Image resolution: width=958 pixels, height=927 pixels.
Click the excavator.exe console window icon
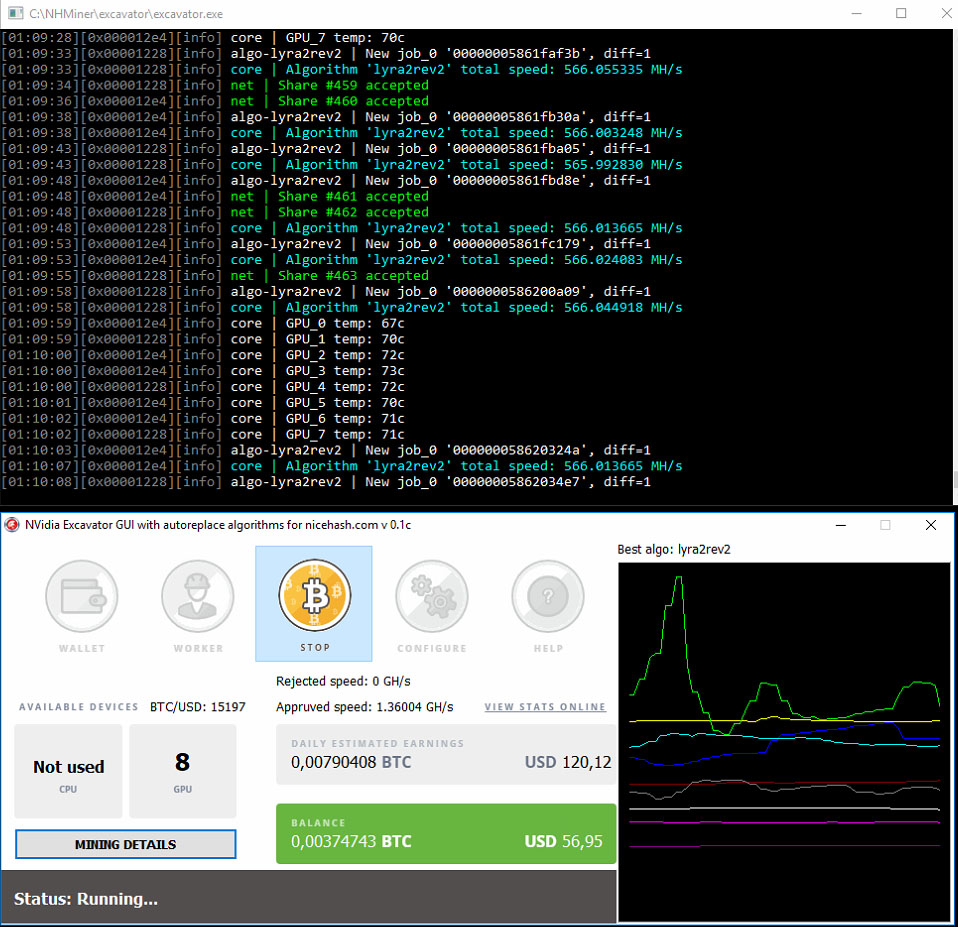click(15, 13)
